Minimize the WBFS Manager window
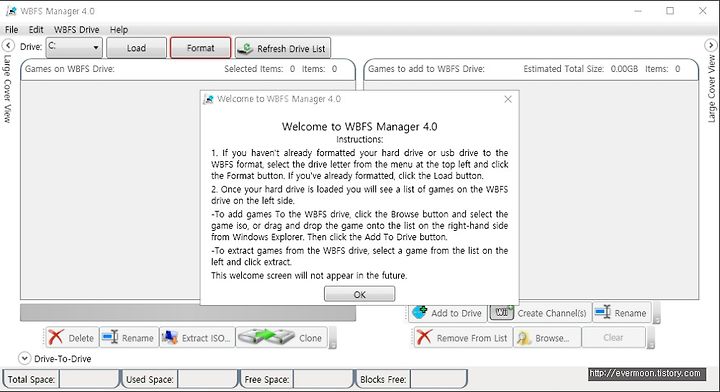The width and height of the screenshot is (720, 392). coord(638,11)
